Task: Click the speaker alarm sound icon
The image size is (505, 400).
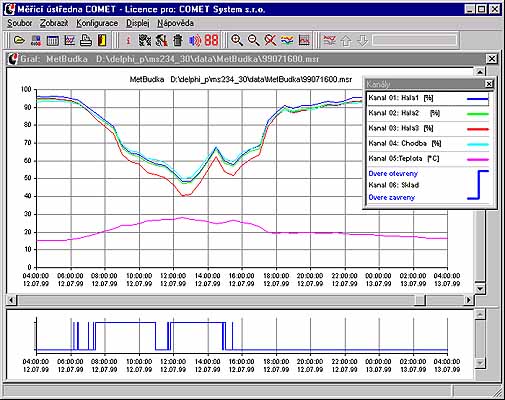Action: pos(195,41)
